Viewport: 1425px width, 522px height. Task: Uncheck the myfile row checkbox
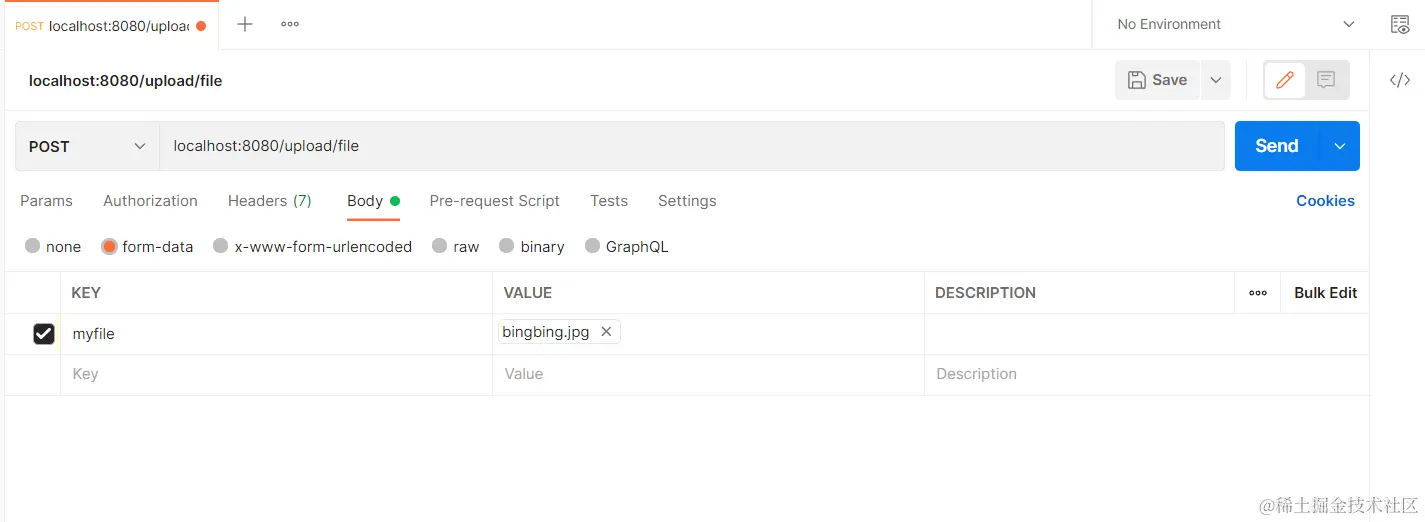click(44, 334)
